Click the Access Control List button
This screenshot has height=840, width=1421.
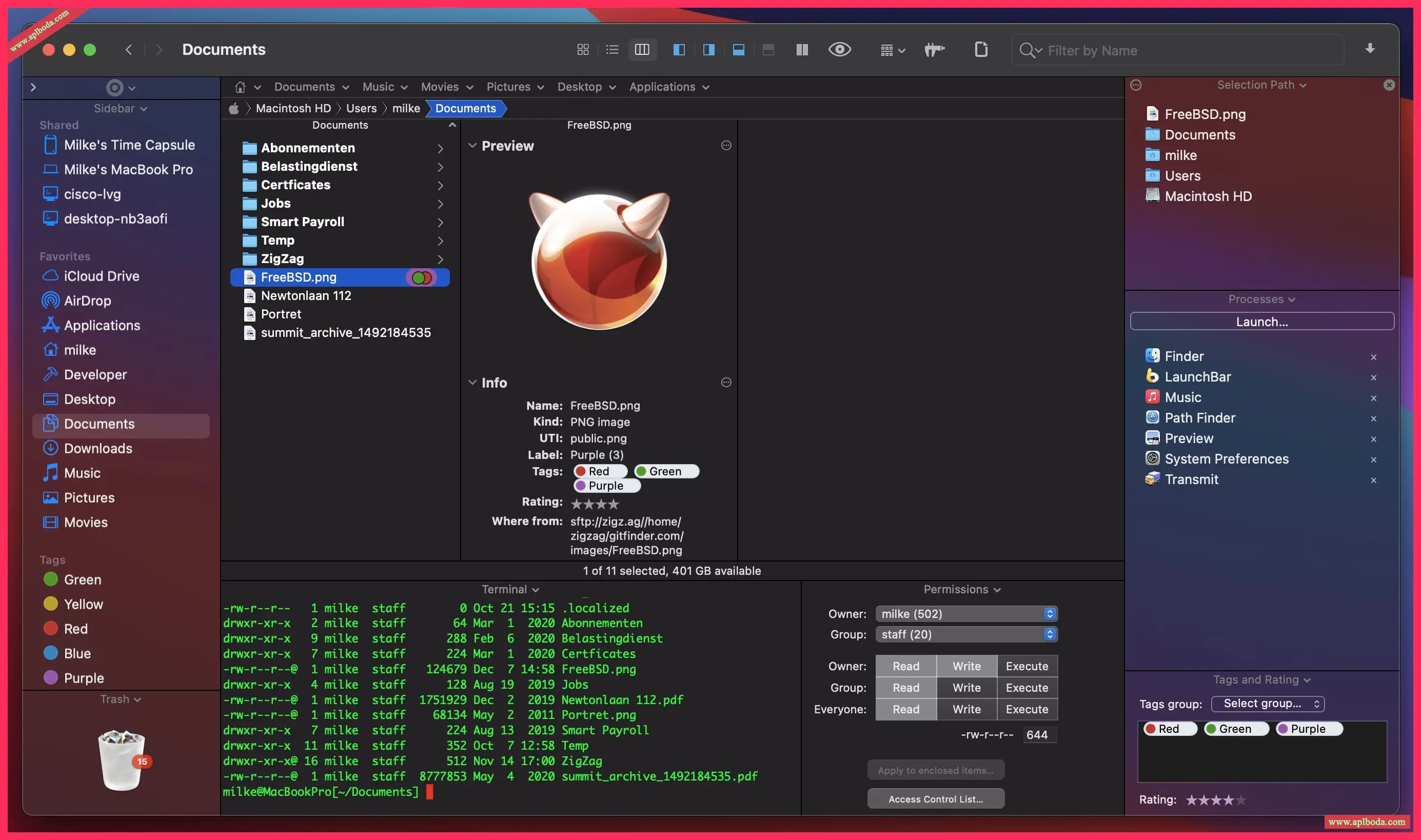click(x=935, y=799)
